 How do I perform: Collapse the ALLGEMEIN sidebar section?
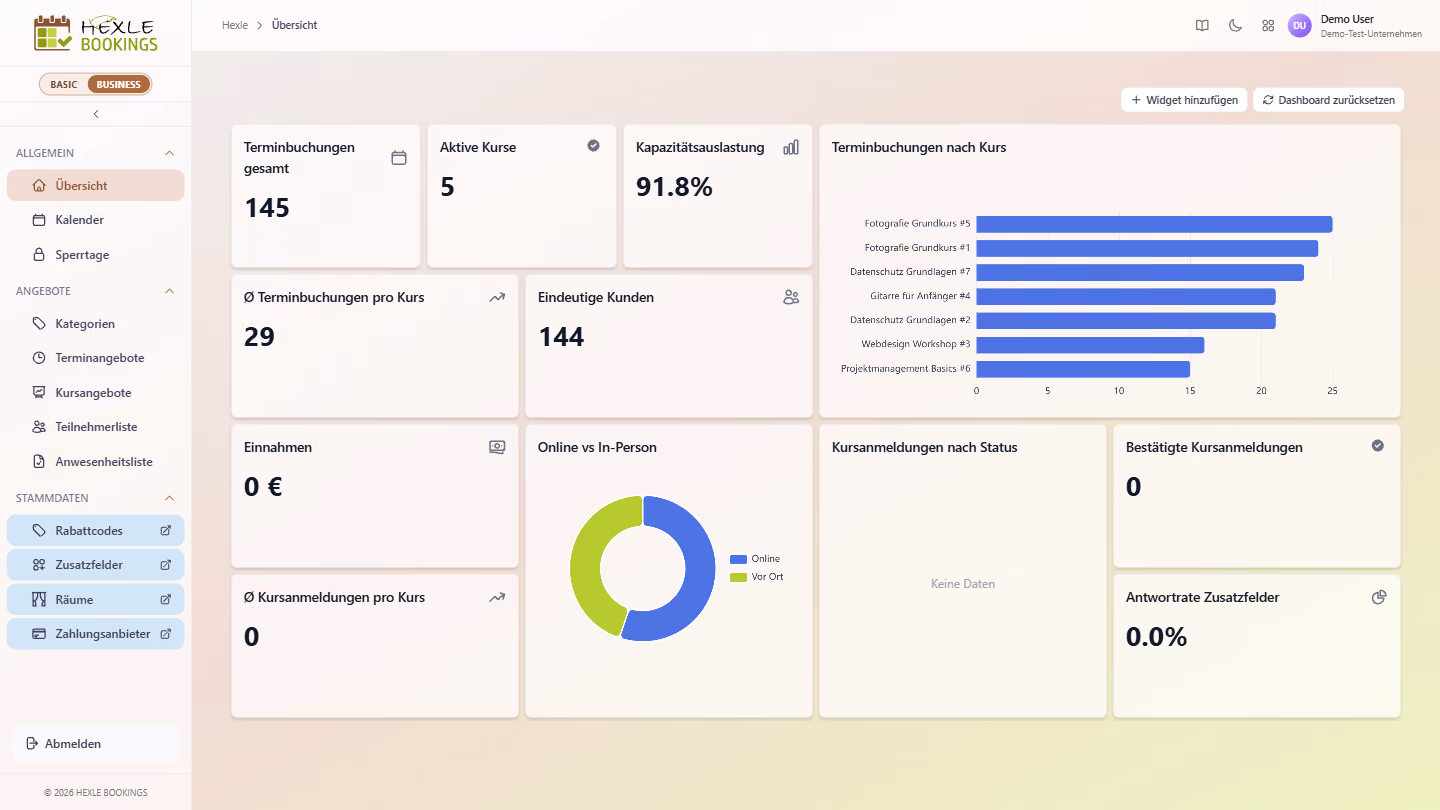click(x=169, y=153)
